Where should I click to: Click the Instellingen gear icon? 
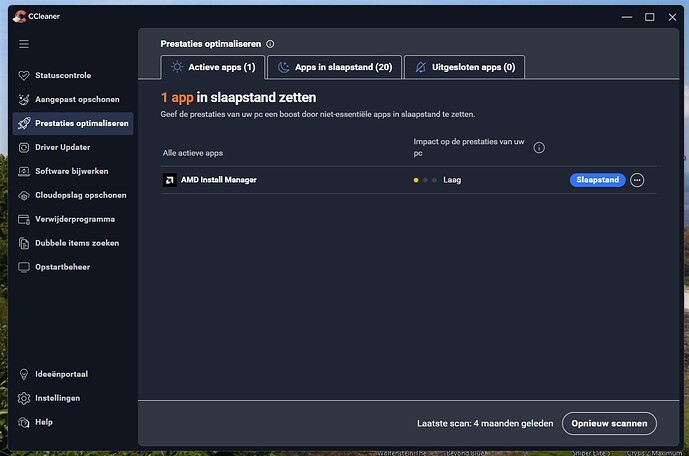[24, 398]
